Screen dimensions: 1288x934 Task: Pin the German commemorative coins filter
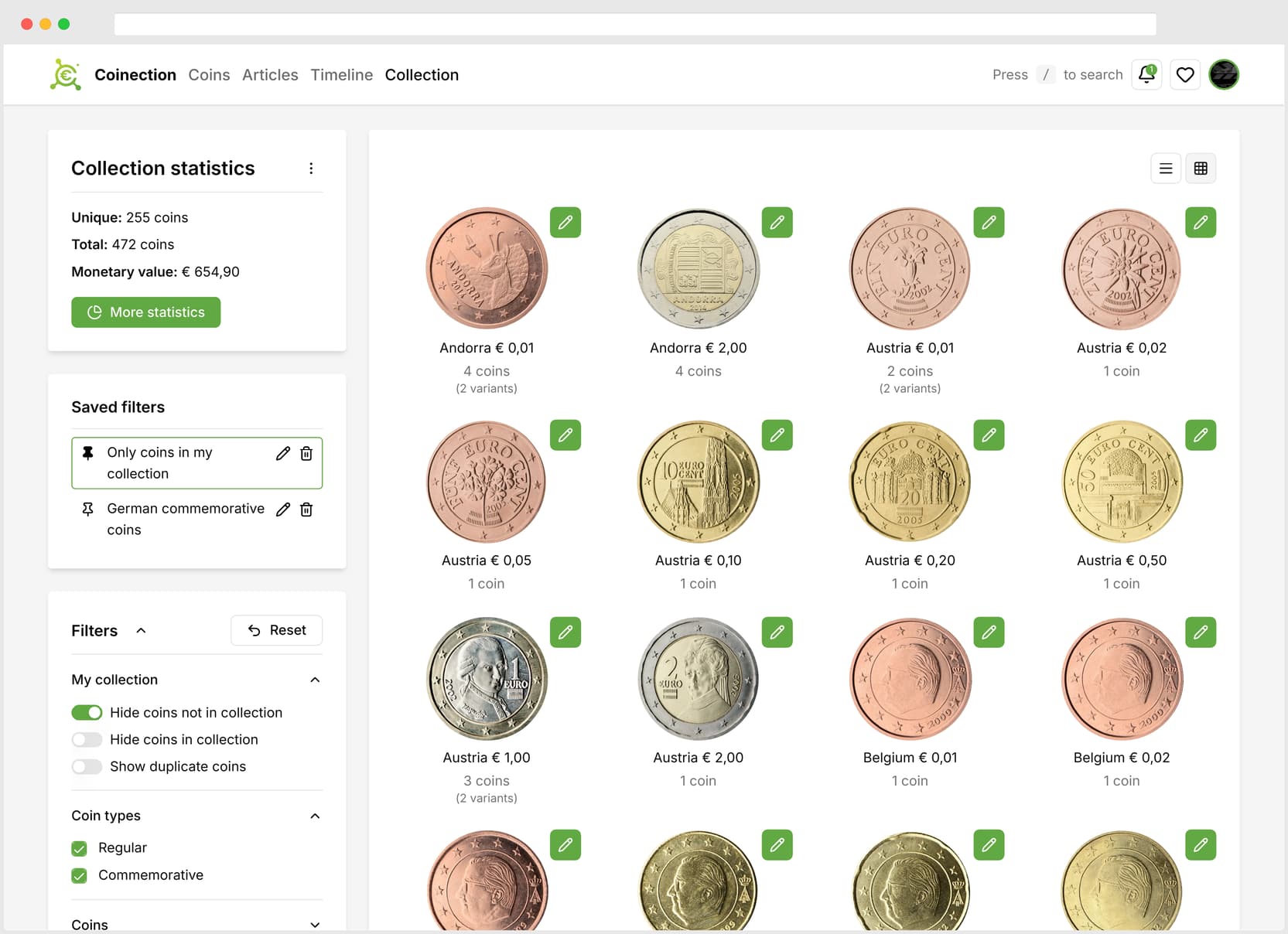click(88, 510)
